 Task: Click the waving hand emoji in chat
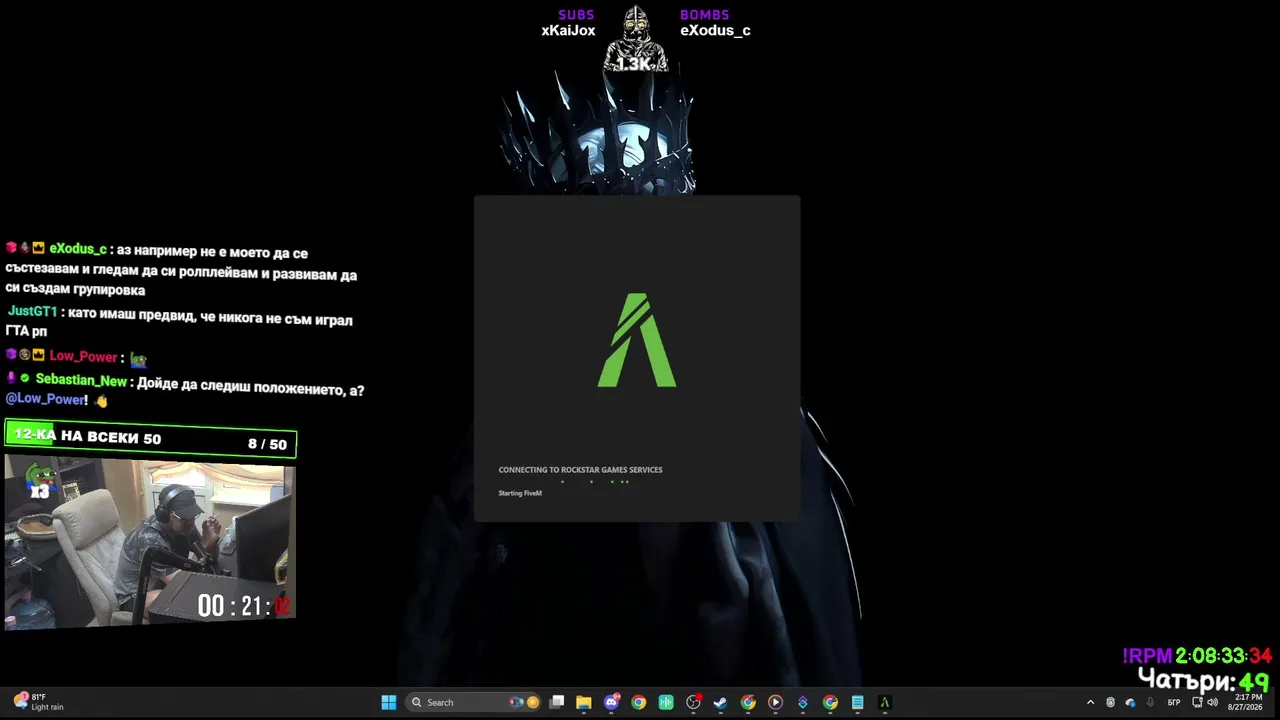[101, 400]
